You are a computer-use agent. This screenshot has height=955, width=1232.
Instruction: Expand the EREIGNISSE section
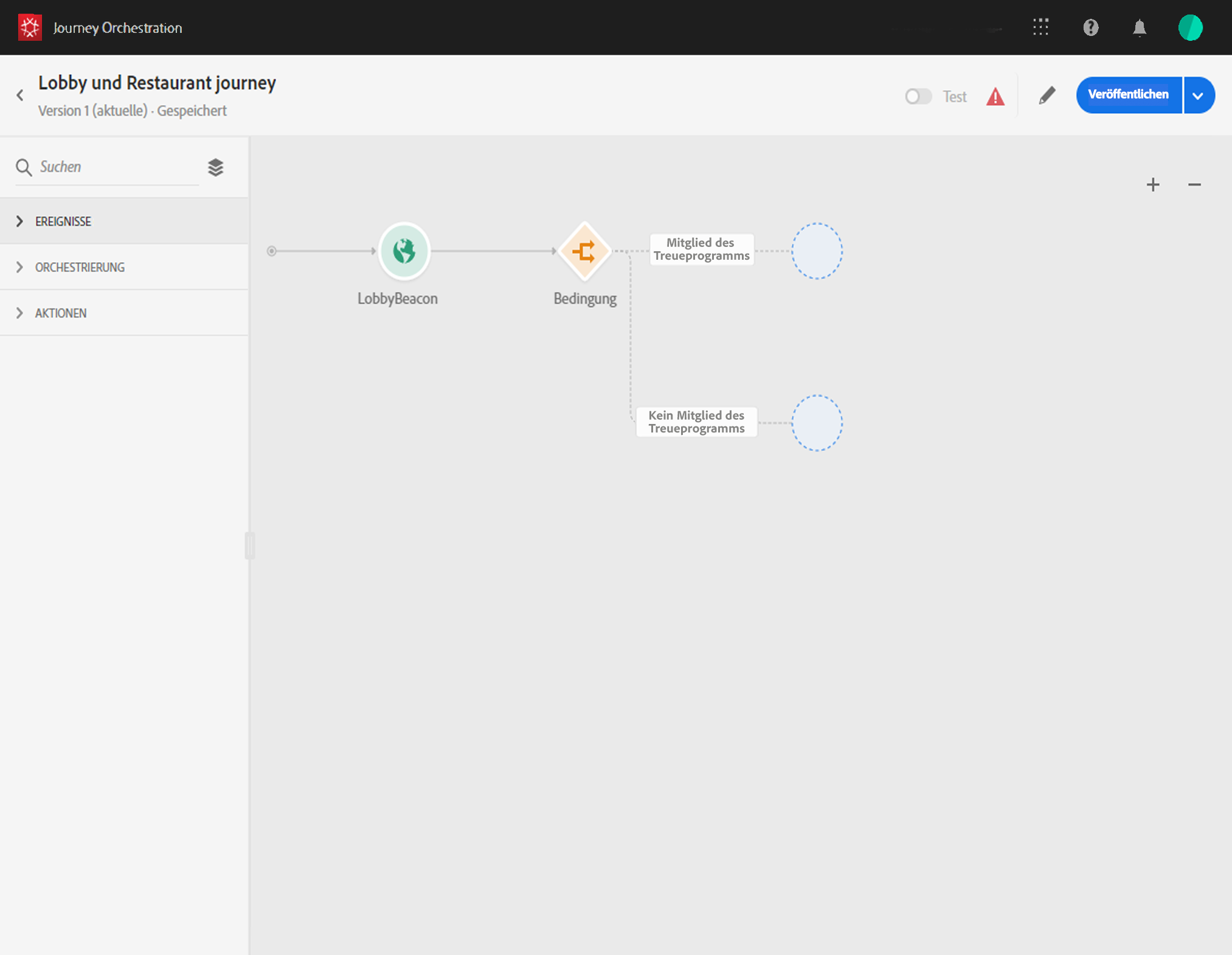(x=63, y=221)
